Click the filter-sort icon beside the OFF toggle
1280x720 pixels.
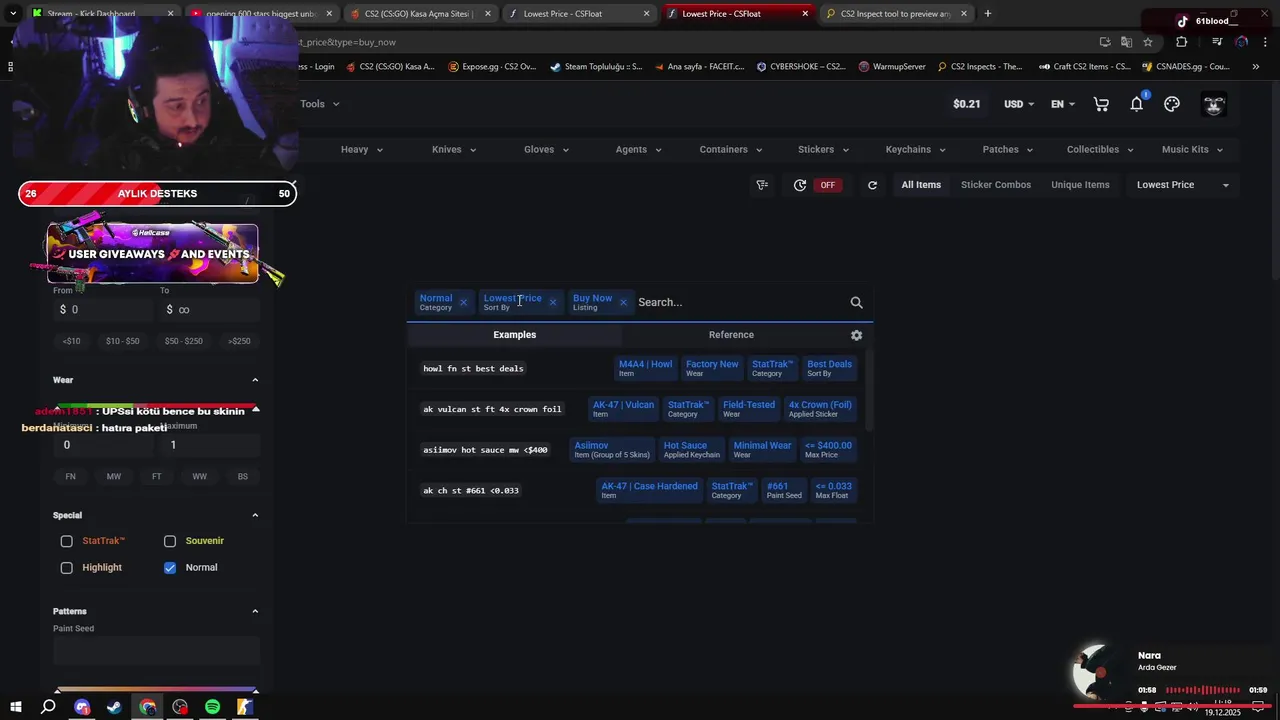pos(762,185)
